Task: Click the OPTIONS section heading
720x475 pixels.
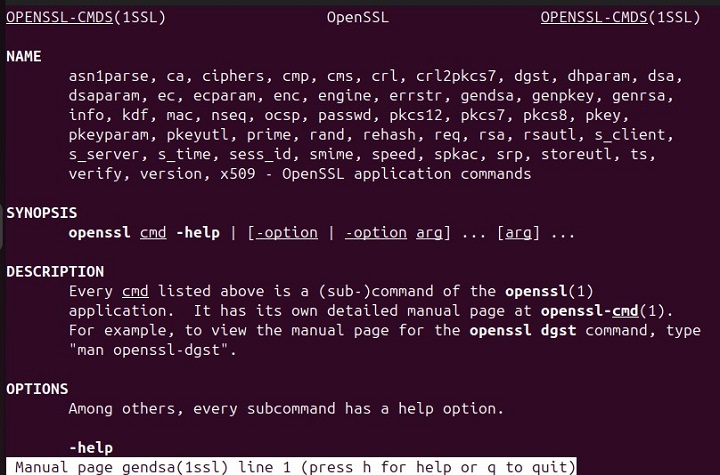Action: click(37, 389)
